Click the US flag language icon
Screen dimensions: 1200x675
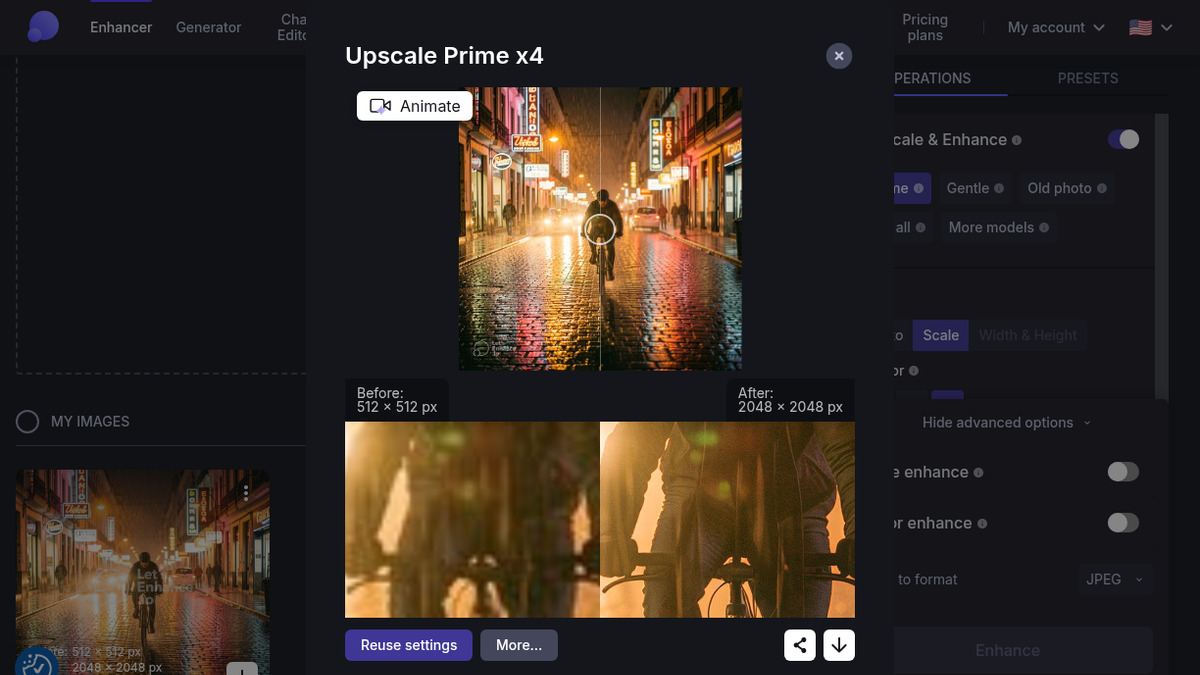1140,27
